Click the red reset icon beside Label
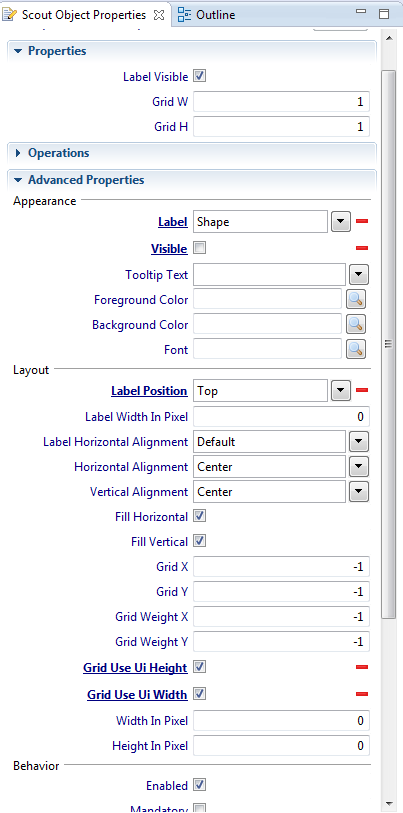The height and width of the screenshot is (813, 403). pyautogui.click(x=362, y=221)
